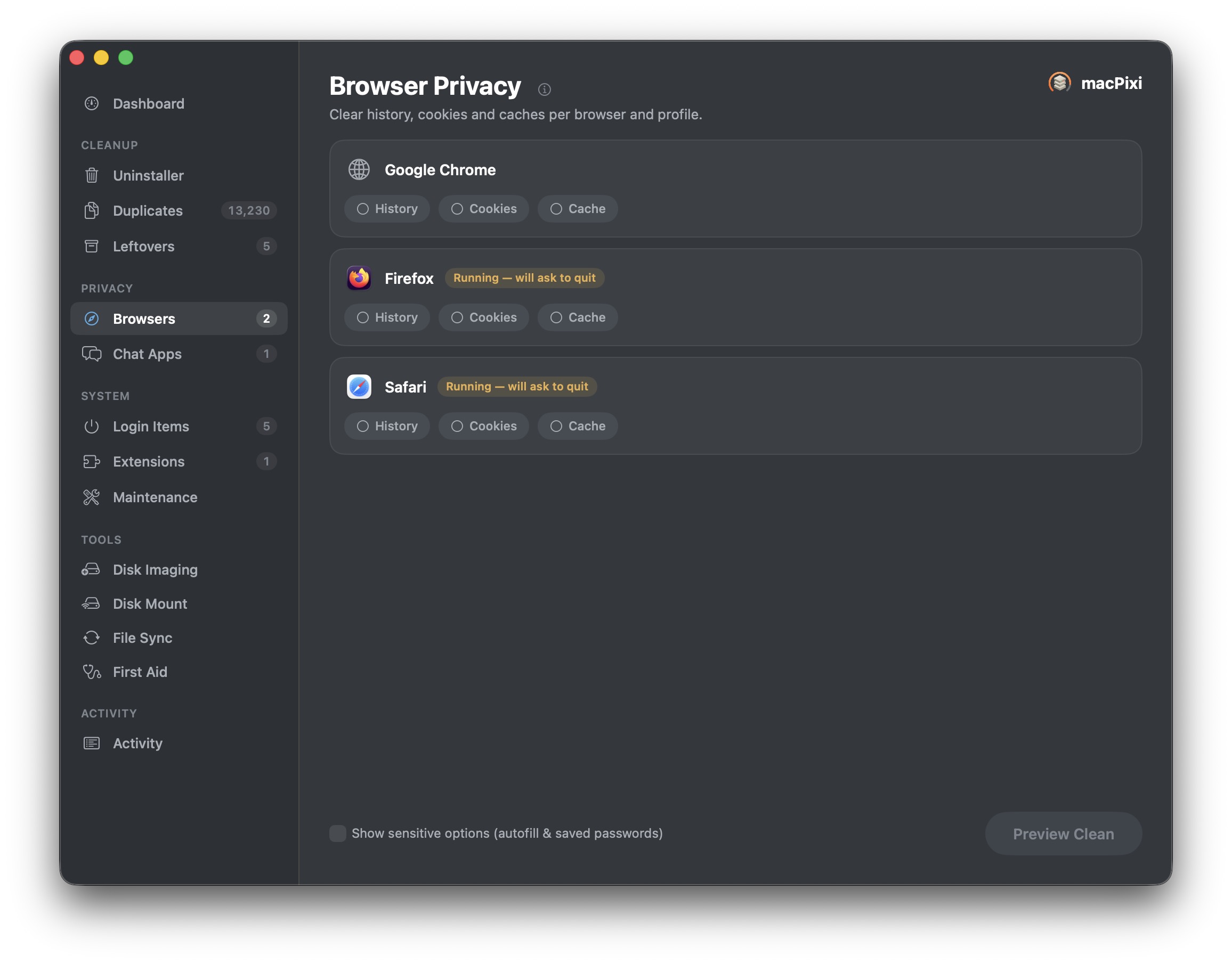1232x964 pixels.
Task: Click the Browser Privacy heading
Action: [425, 86]
